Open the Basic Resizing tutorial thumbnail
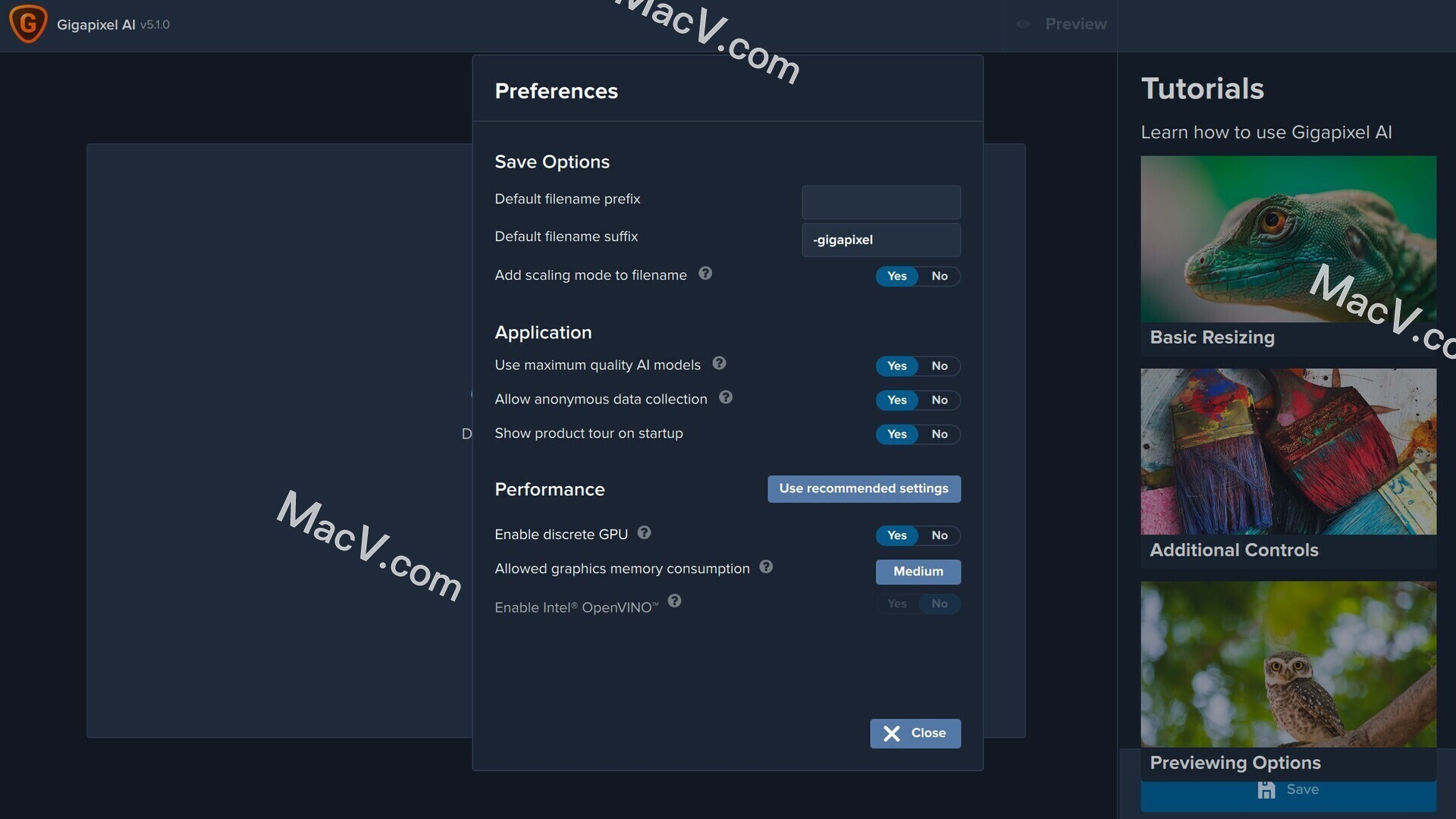 [1288, 240]
